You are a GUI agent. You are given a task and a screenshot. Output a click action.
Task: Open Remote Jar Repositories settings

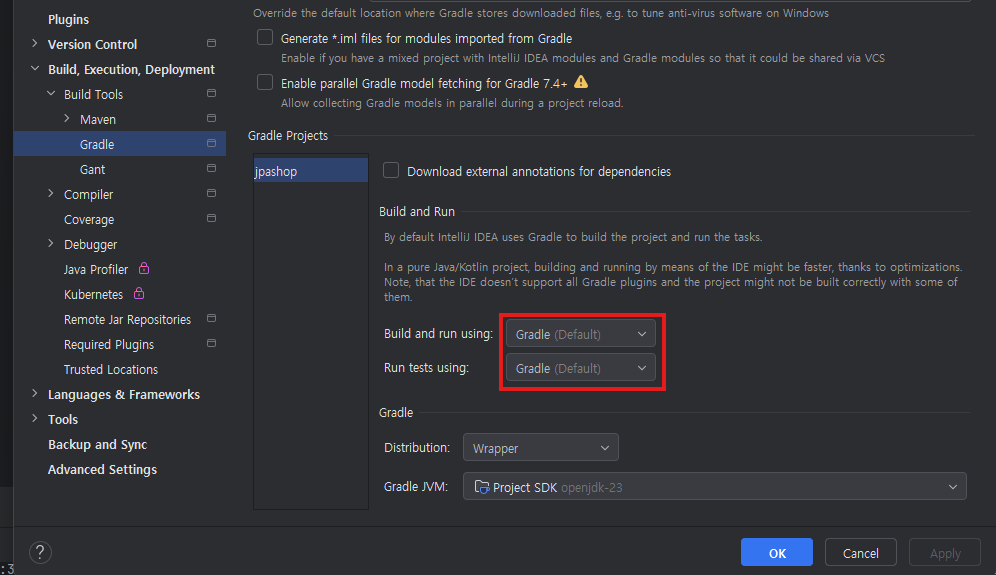click(127, 320)
